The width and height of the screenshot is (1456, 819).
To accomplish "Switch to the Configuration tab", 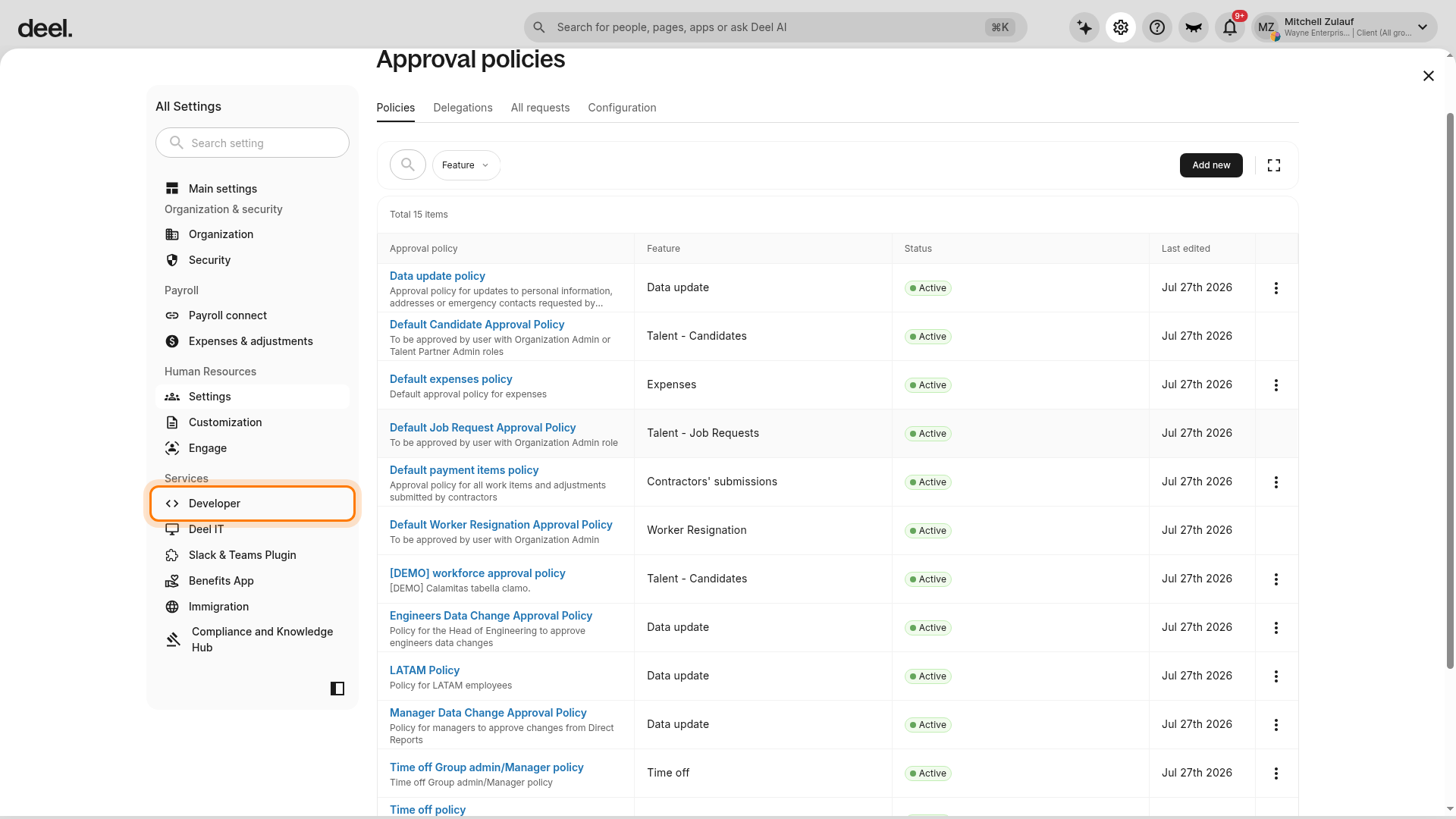I will pos(622,108).
